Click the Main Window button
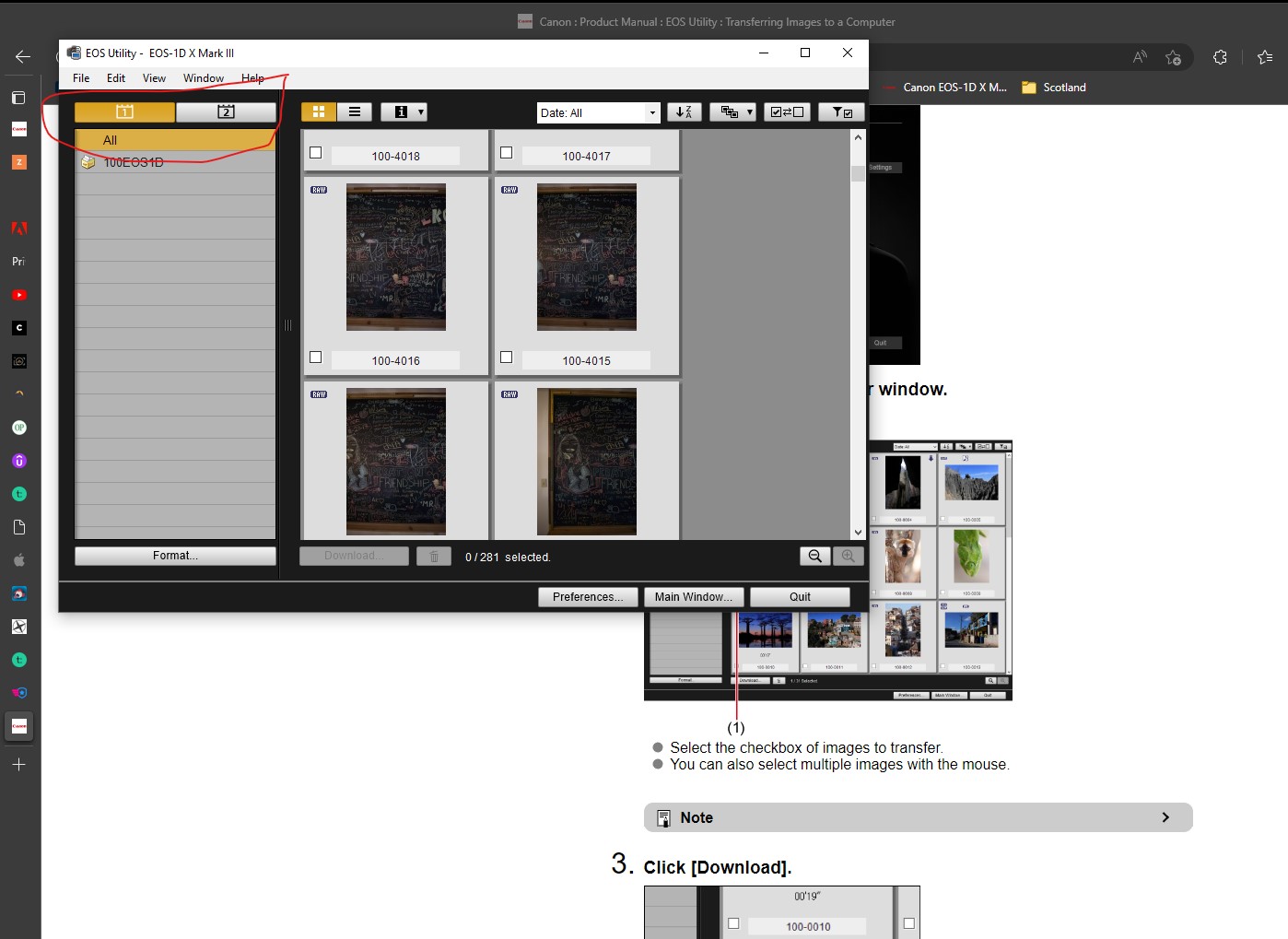 (x=694, y=596)
